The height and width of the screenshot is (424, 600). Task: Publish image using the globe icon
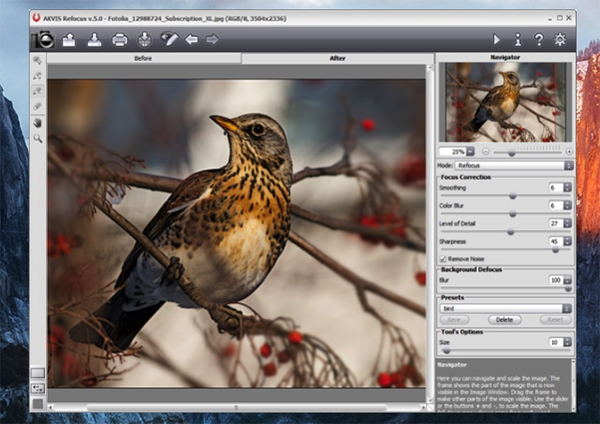(145, 39)
